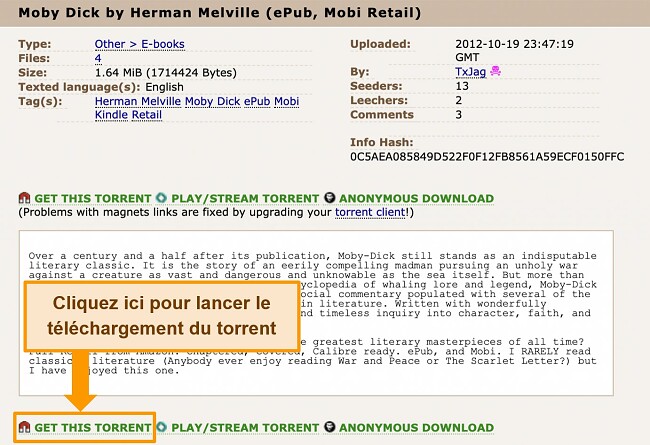Viewport: 650px width, 445px height.
Task: Select the Herman tag
Action: pyautogui.click(x=116, y=101)
